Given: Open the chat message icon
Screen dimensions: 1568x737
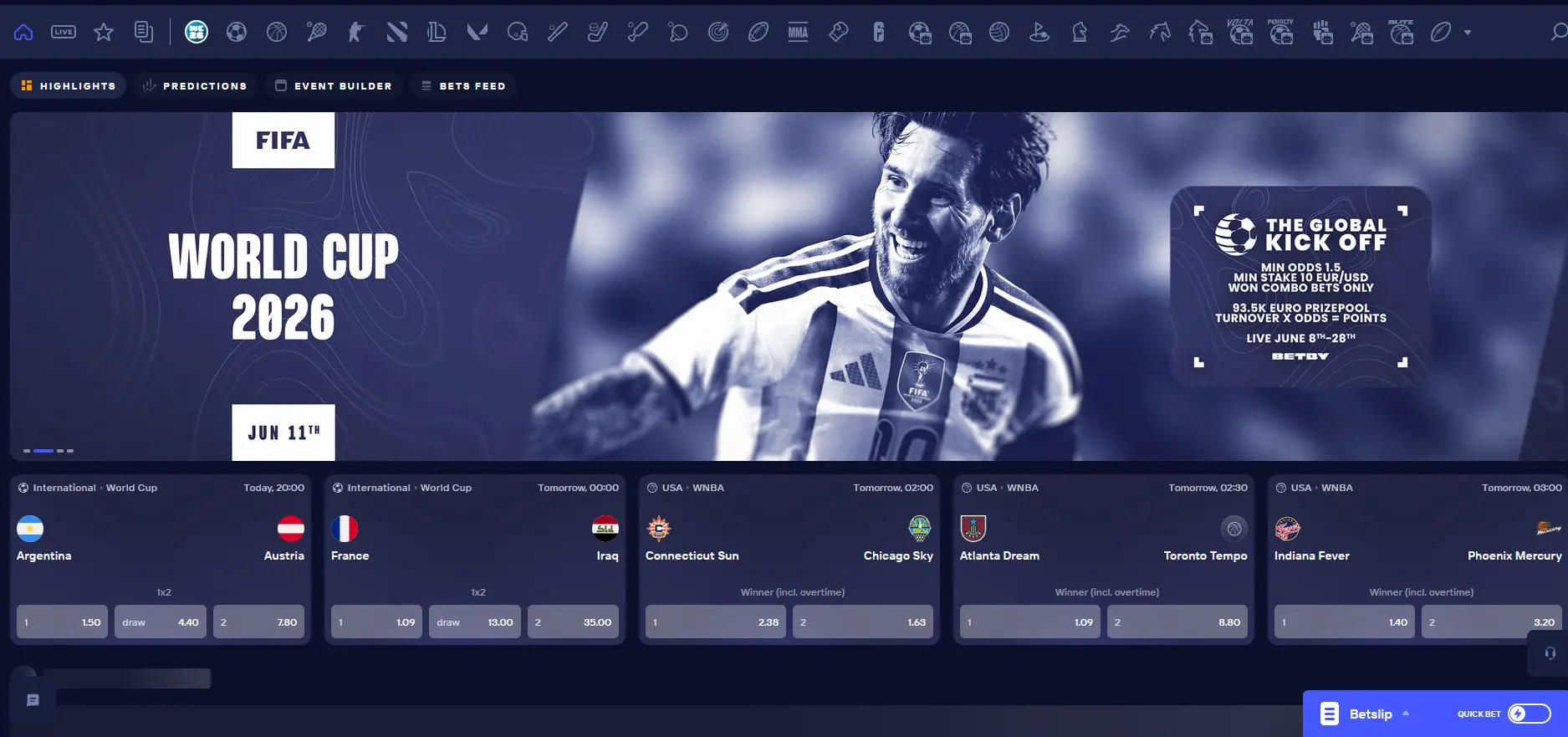Looking at the screenshot, I should (x=33, y=700).
